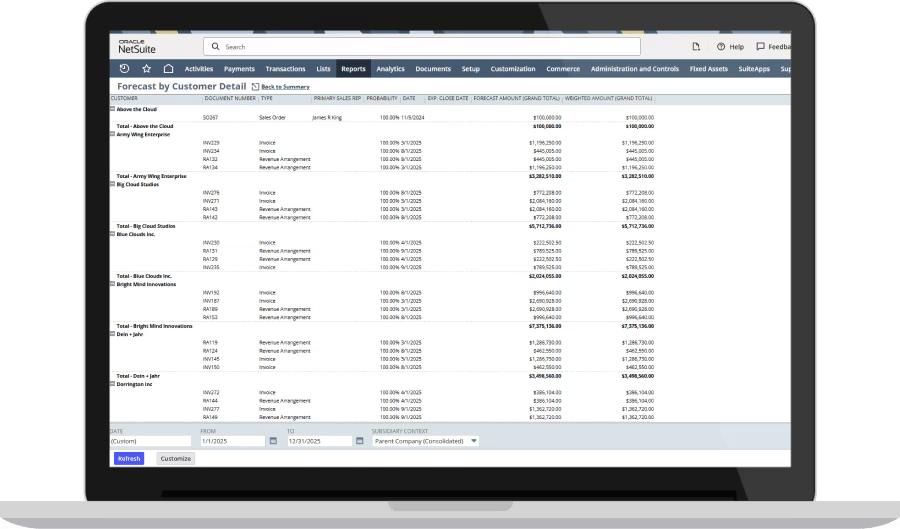Open the Feedback speech bubble icon
The height and width of the screenshot is (529, 900).
(761, 46)
